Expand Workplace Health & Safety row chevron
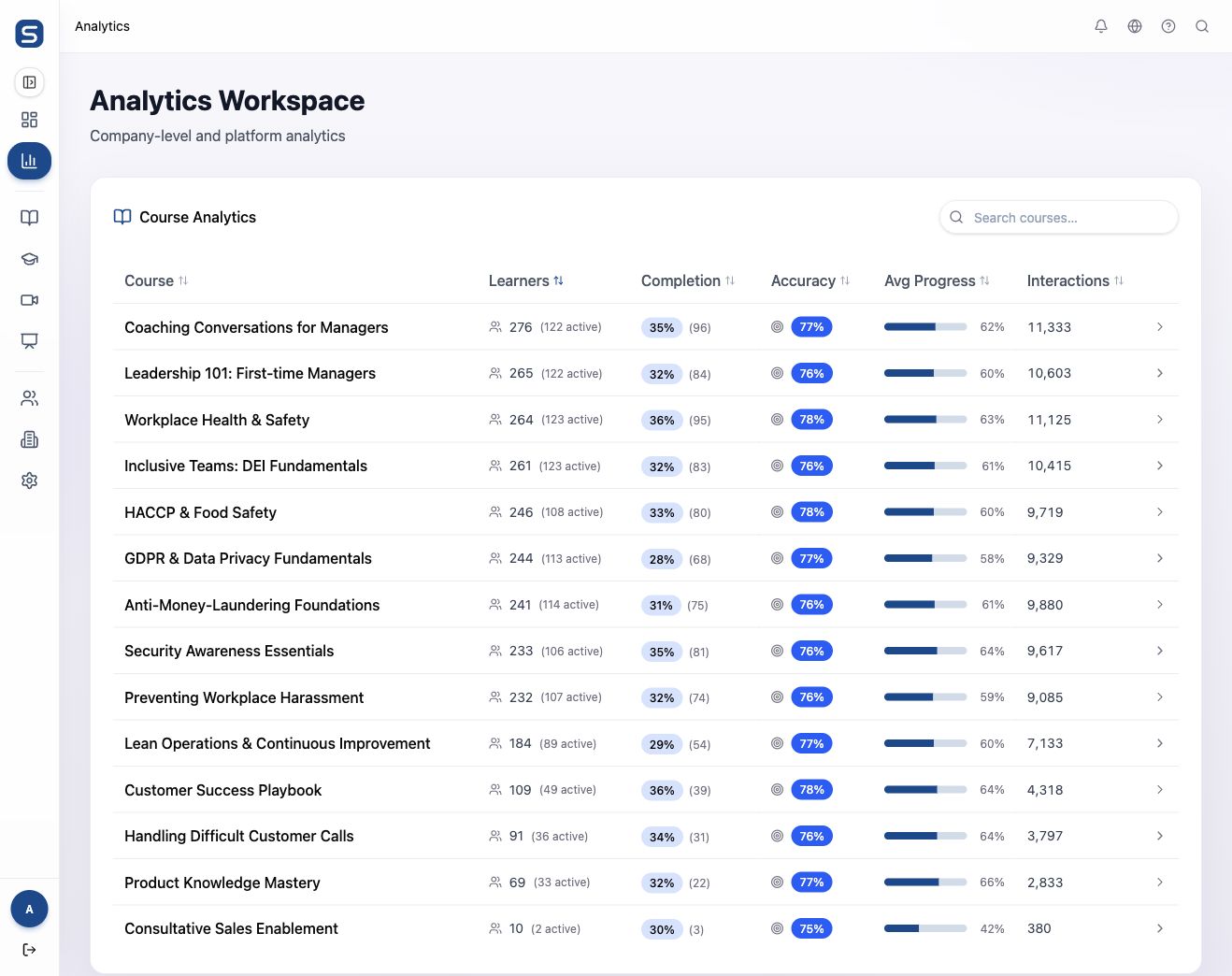The image size is (1232, 976). tap(1160, 420)
